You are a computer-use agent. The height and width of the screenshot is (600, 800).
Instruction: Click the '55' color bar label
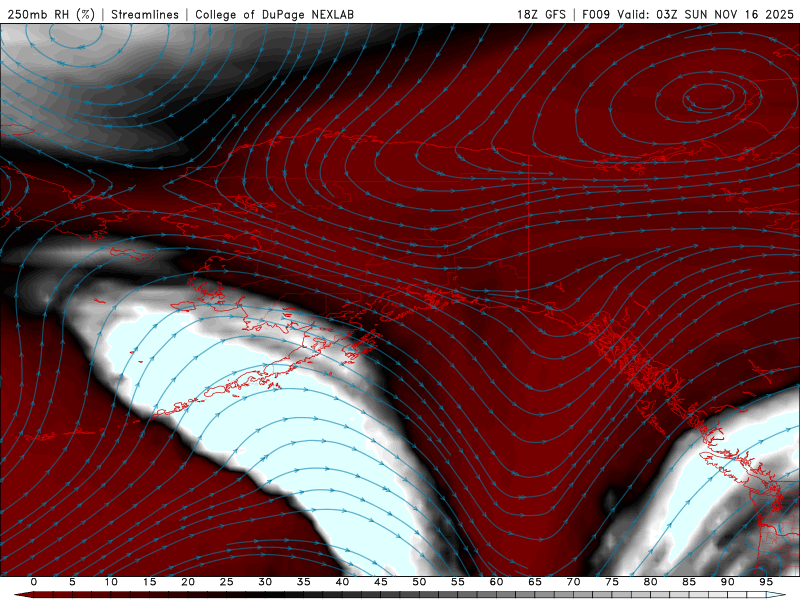tap(458, 582)
